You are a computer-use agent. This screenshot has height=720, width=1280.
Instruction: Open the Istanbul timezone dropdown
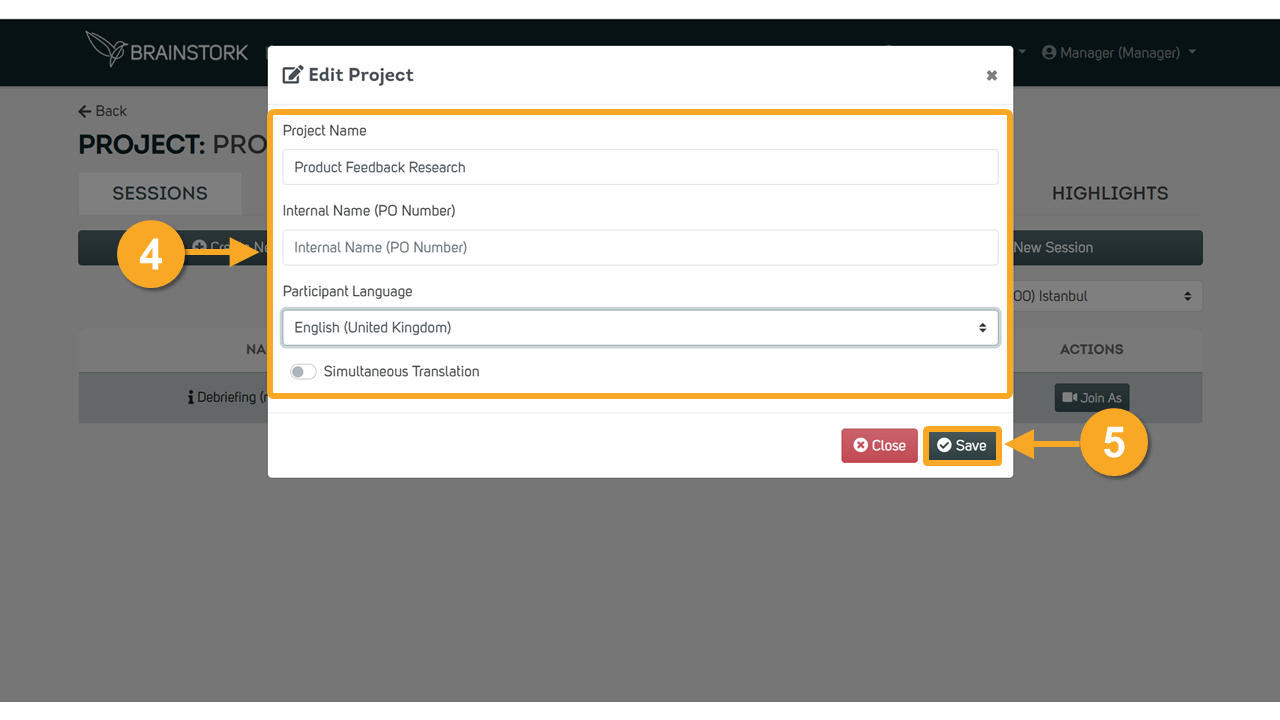(1105, 296)
